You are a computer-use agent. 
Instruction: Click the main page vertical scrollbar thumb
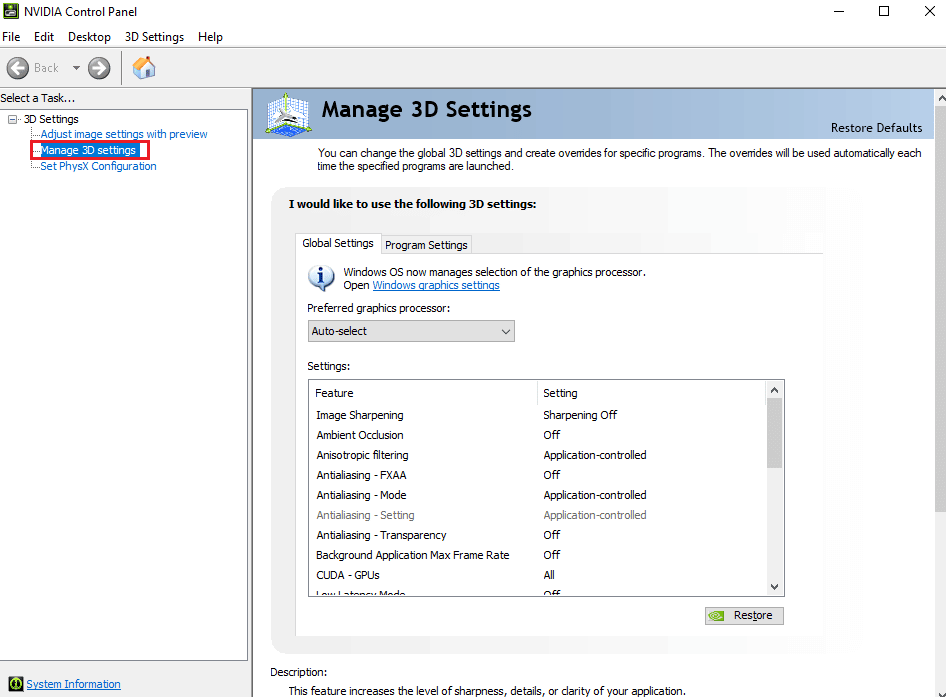coord(941,309)
